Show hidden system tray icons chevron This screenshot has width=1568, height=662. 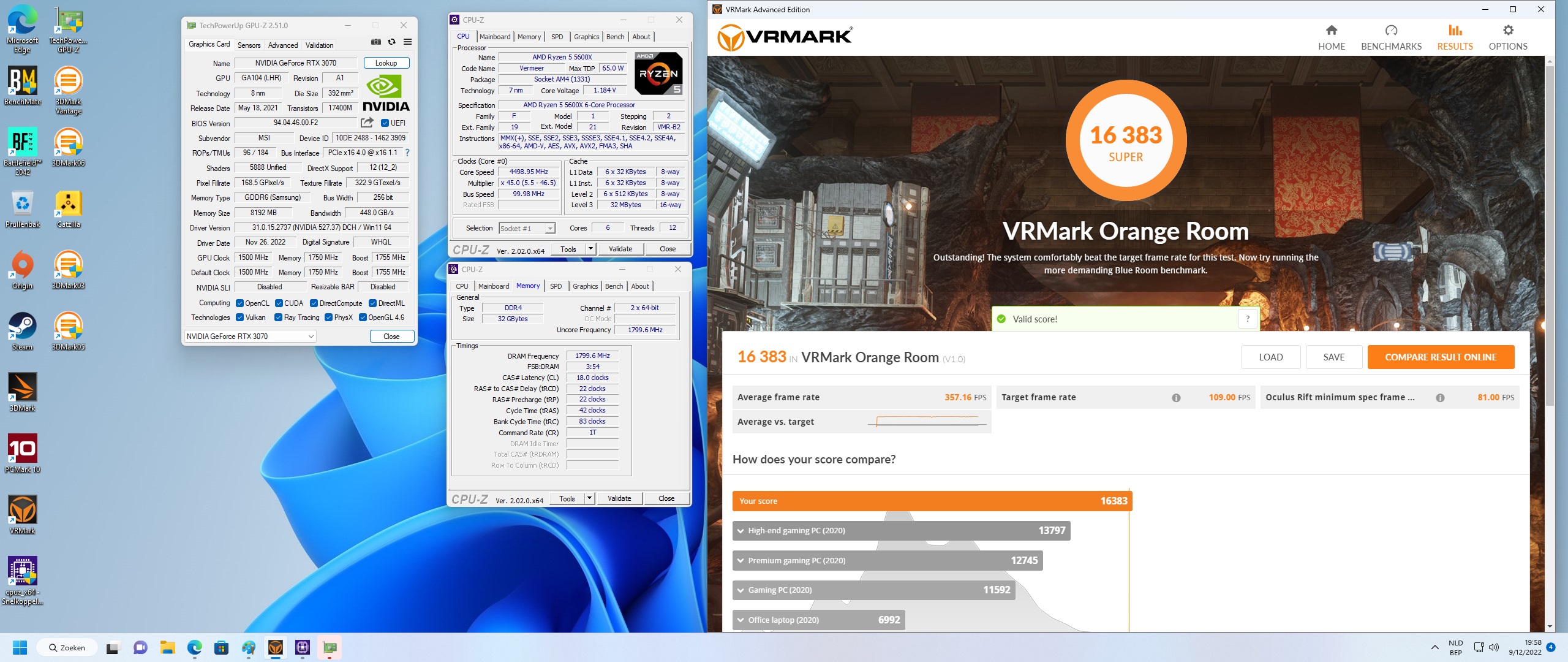pyautogui.click(x=1434, y=647)
